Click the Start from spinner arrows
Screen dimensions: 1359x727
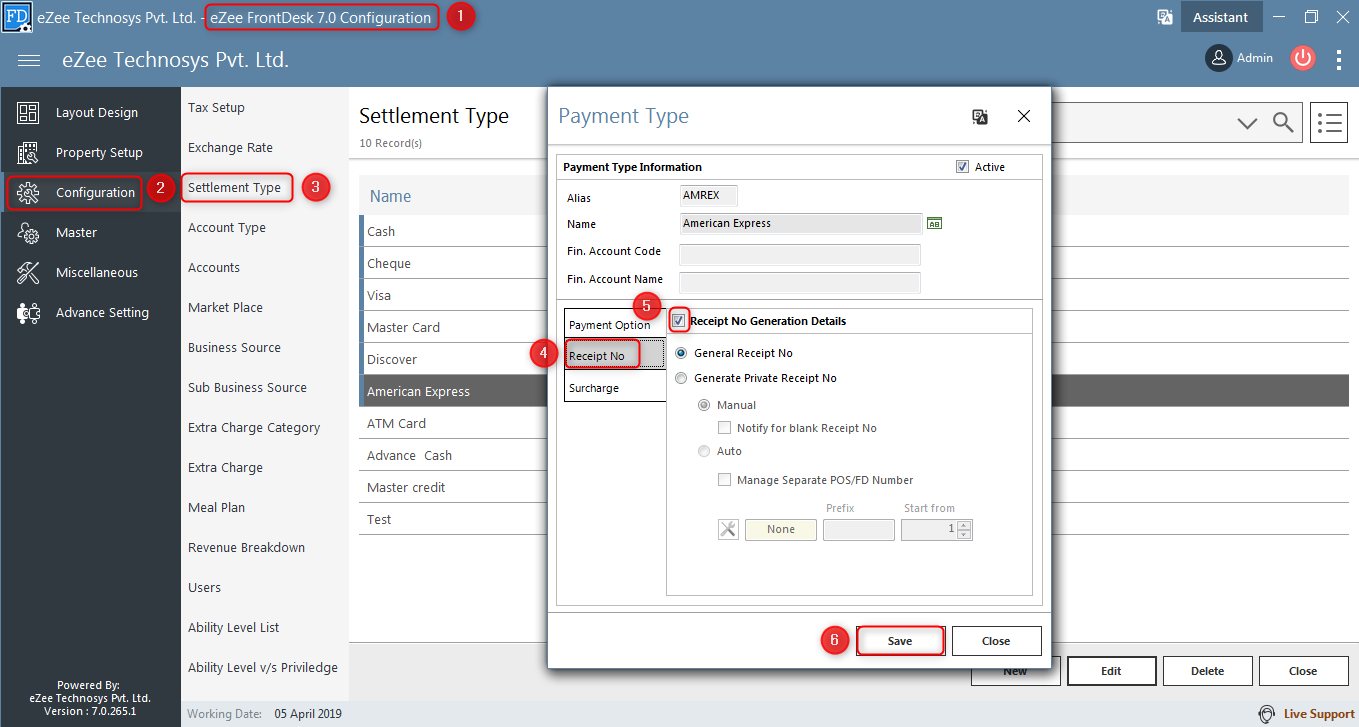point(964,529)
